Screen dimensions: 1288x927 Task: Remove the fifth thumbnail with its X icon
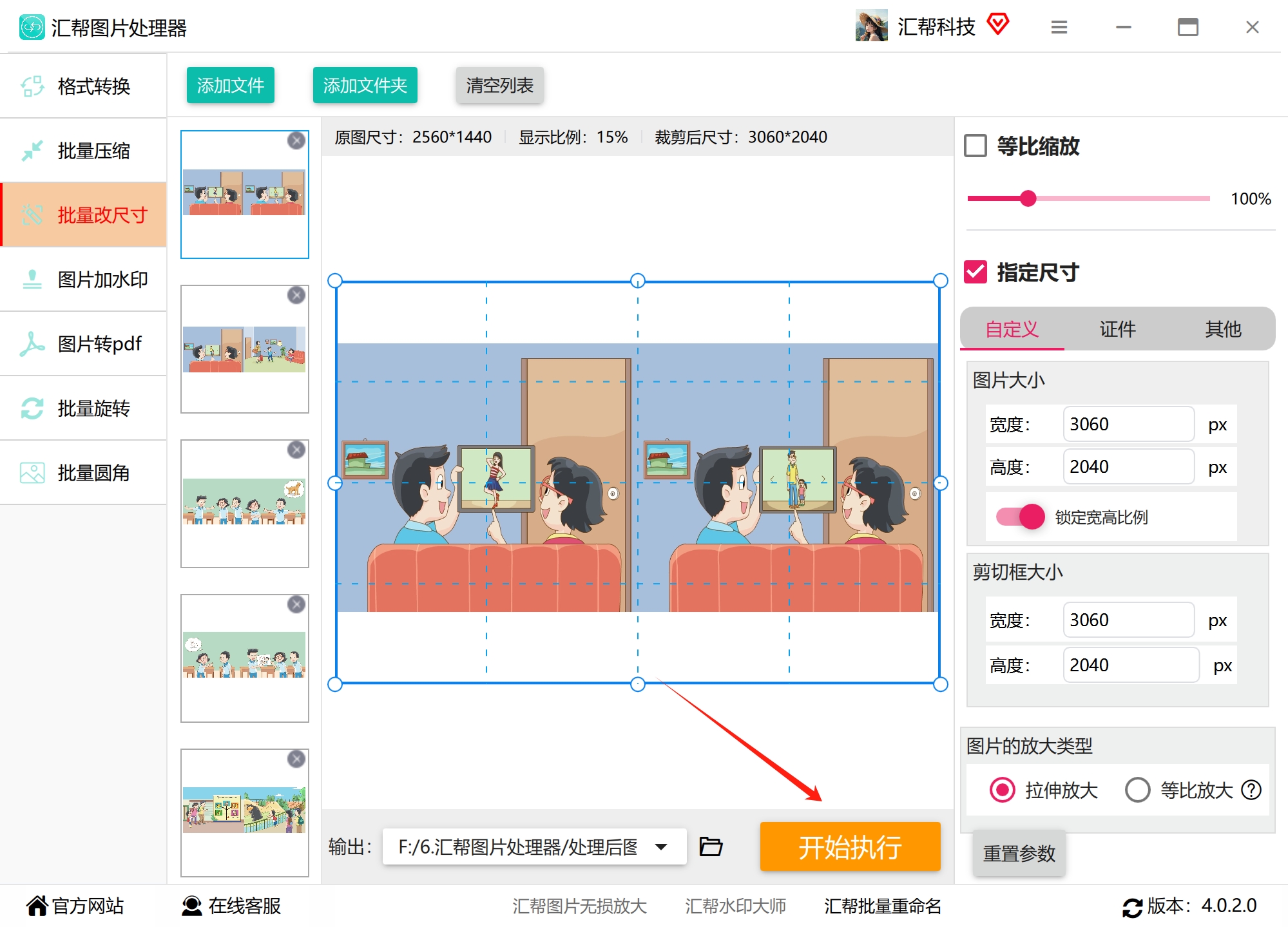pyautogui.click(x=296, y=759)
